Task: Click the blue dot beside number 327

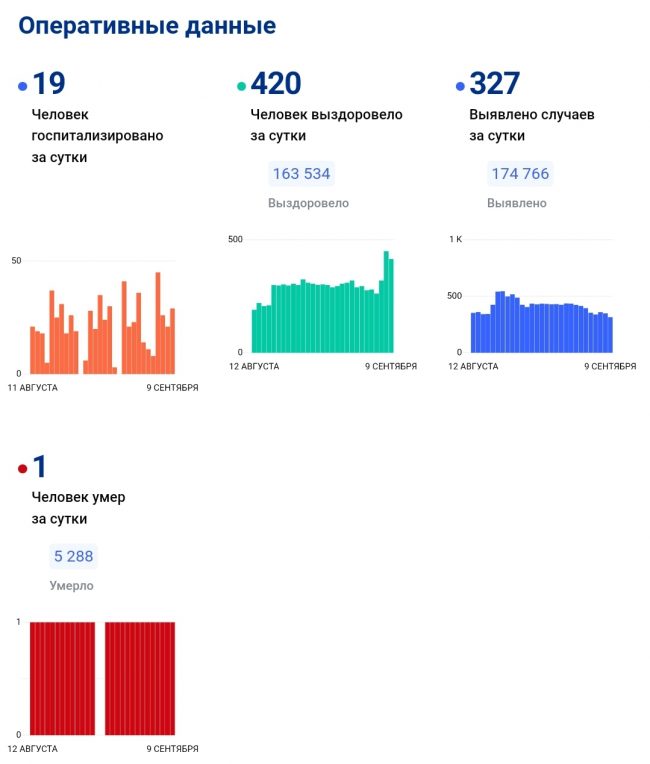Action: pos(460,87)
